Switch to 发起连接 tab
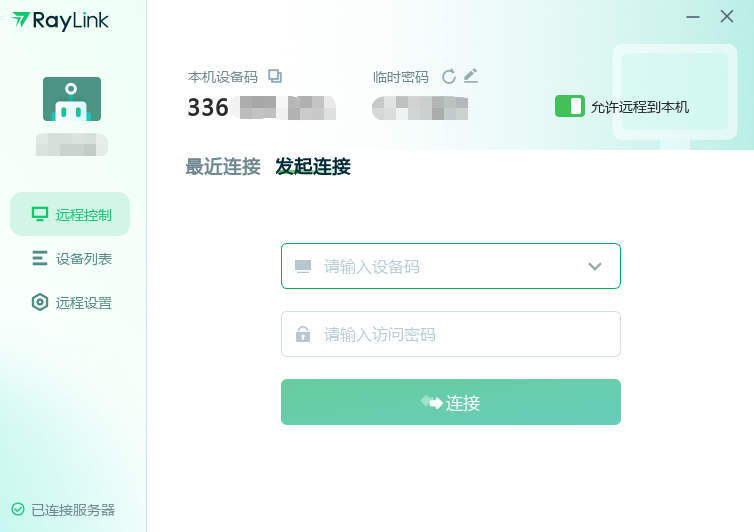Viewport: 754px width, 532px height. [313, 167]
